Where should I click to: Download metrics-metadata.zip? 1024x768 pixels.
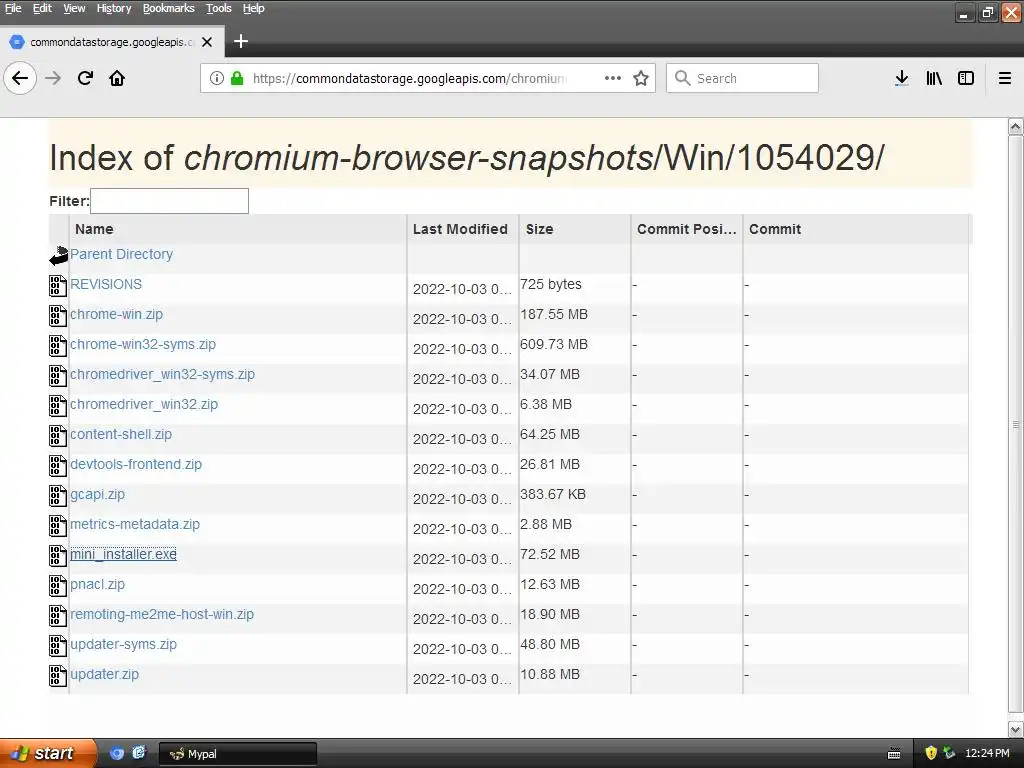pos(135,524)
